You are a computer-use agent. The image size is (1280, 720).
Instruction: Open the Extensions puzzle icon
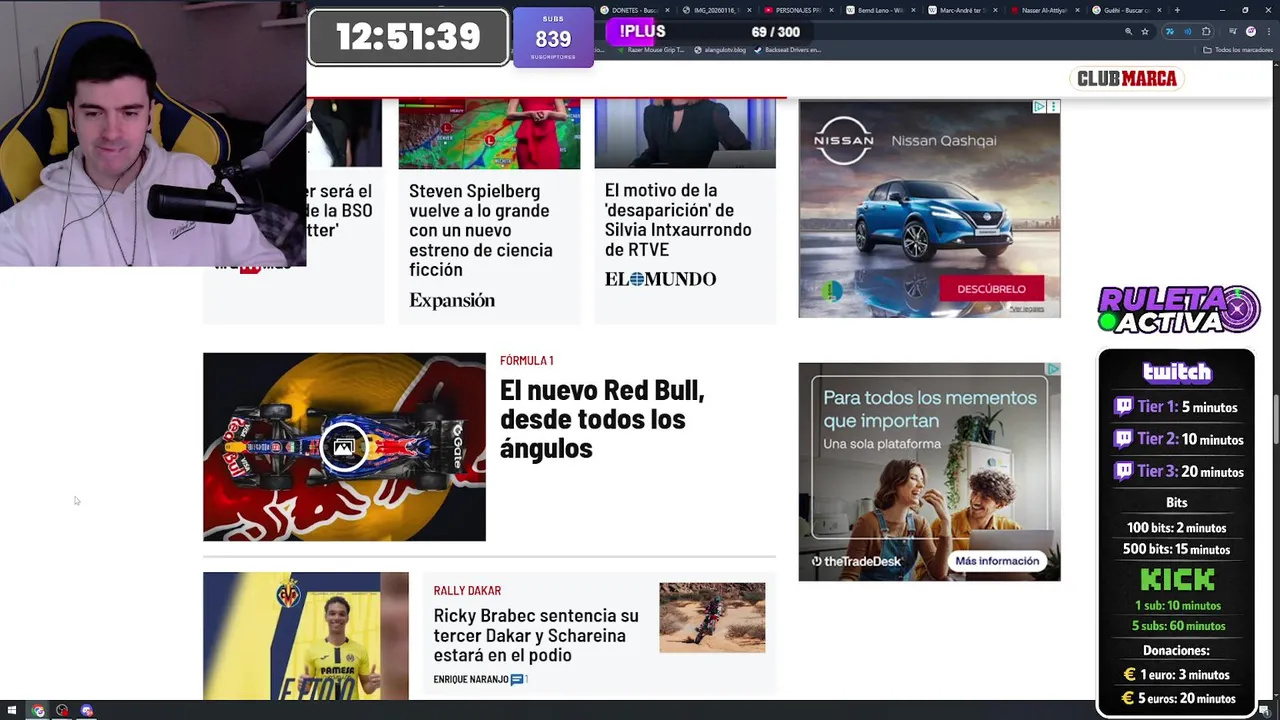tap(1206, 32)
